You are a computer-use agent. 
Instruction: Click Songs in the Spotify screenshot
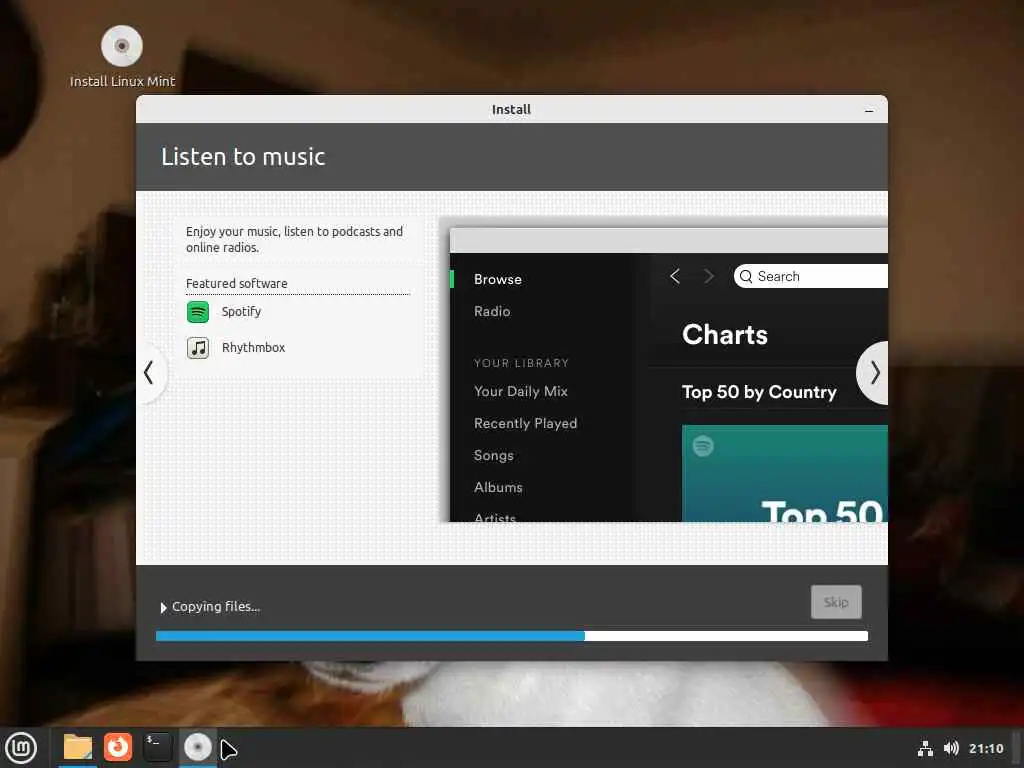tap(493, 455)
